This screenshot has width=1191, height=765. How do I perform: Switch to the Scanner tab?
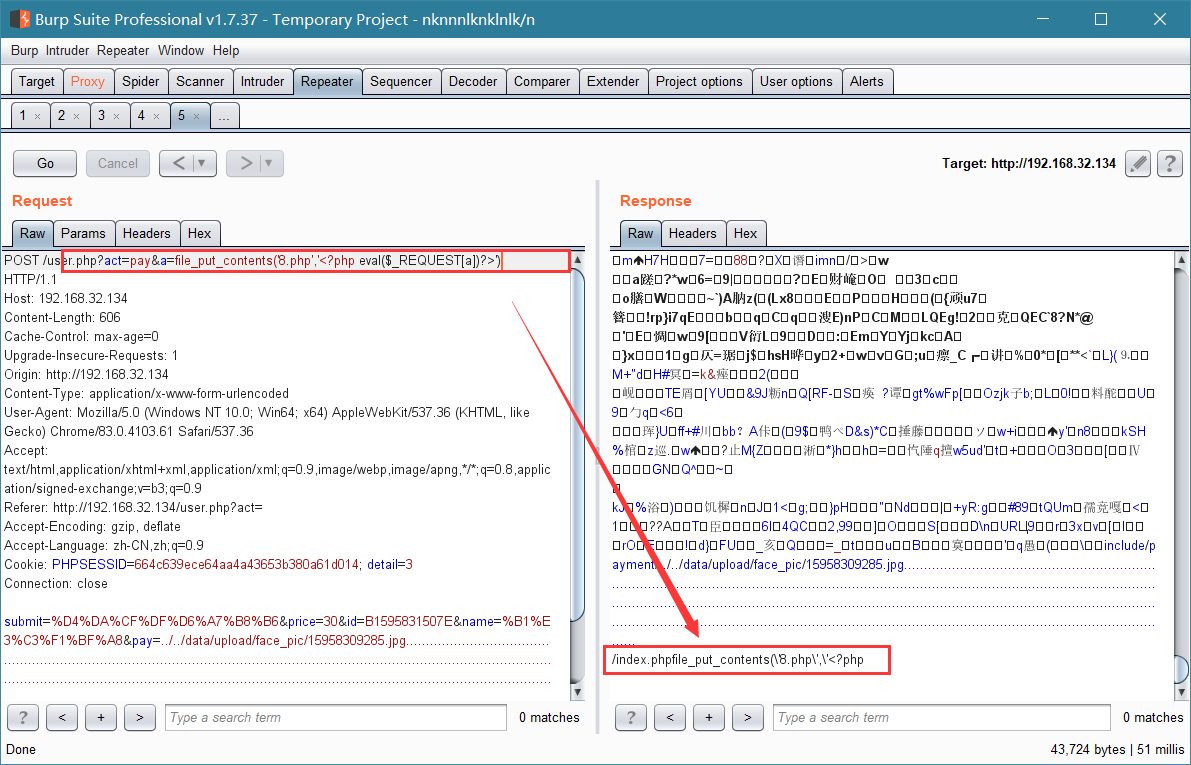(x=200, y=81)
